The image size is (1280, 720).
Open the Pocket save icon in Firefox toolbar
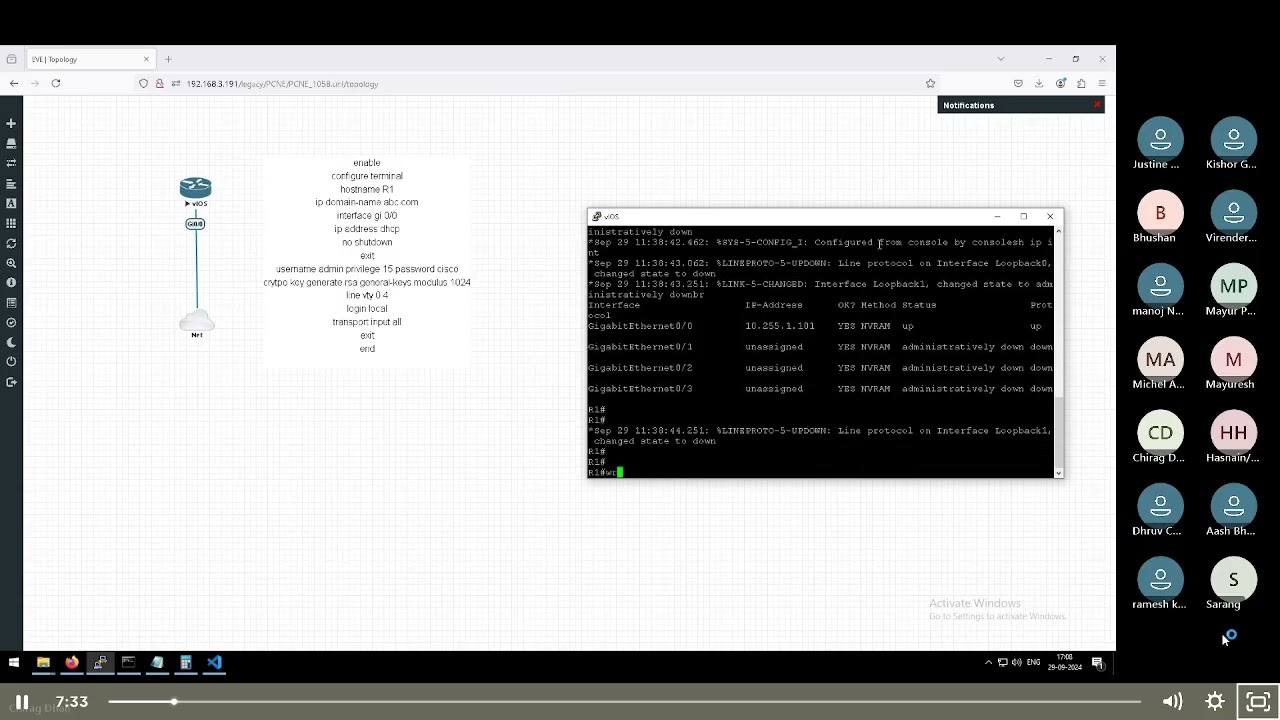1018,84
